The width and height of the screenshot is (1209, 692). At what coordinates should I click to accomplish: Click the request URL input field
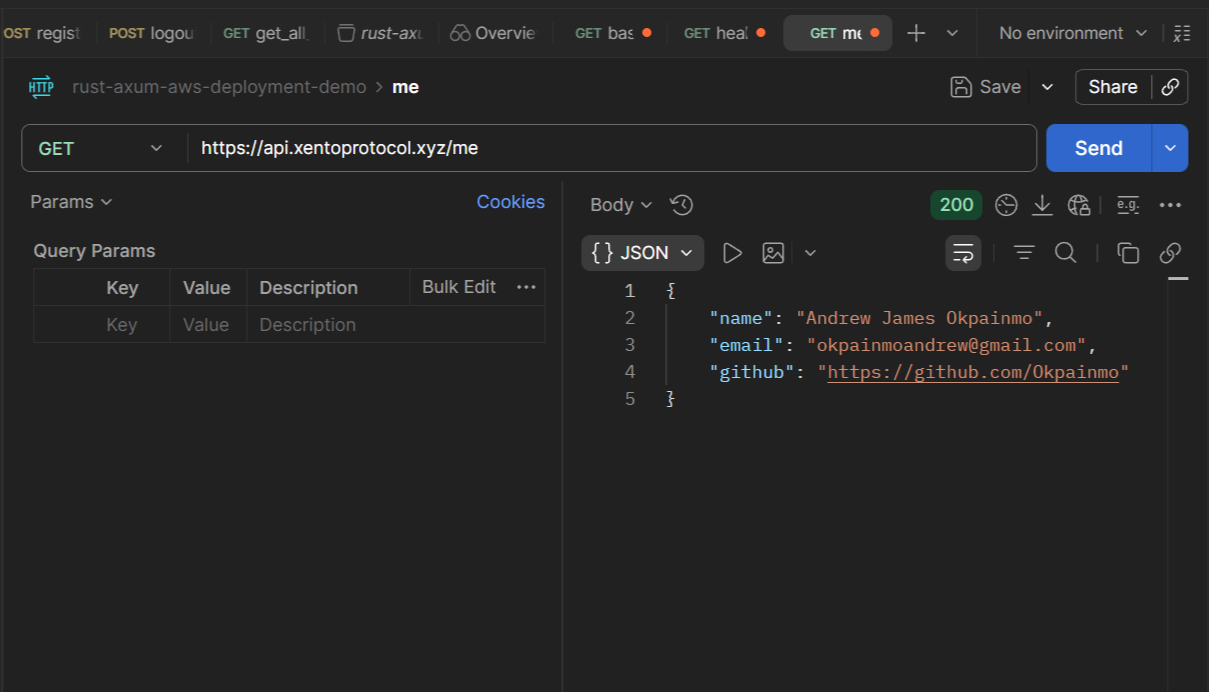[x=611, y=148]
